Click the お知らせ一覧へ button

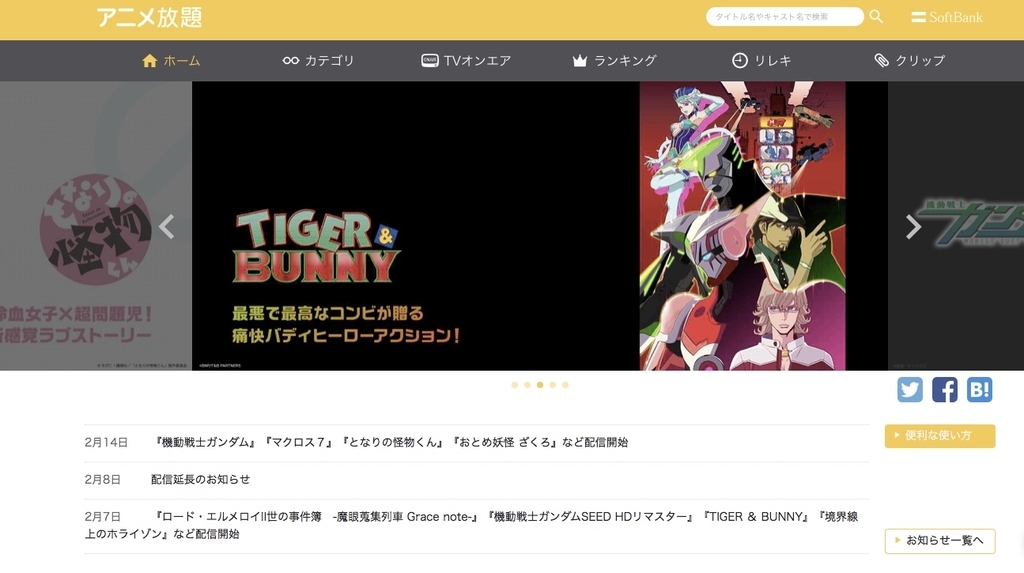[x=940, y=541]
